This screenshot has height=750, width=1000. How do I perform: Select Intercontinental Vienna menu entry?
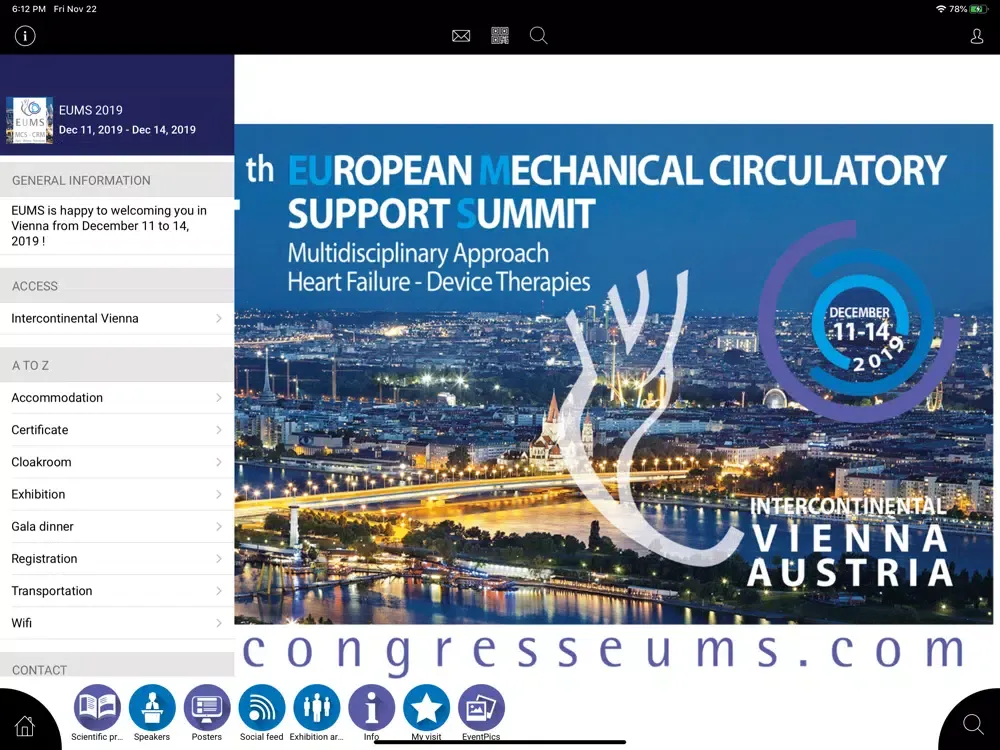pos(117,318)
